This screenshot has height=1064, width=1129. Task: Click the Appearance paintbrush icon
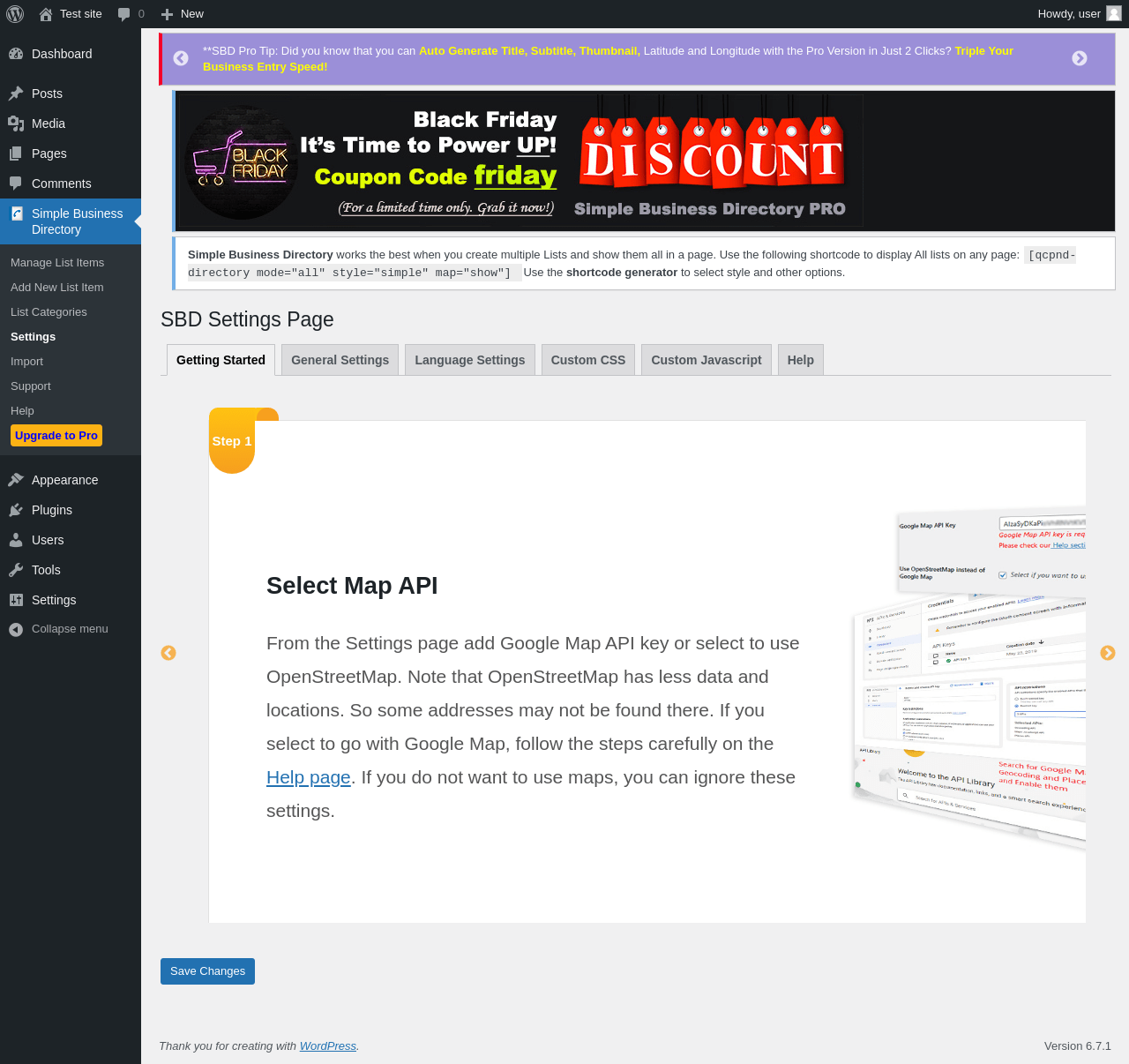point(16,480)
